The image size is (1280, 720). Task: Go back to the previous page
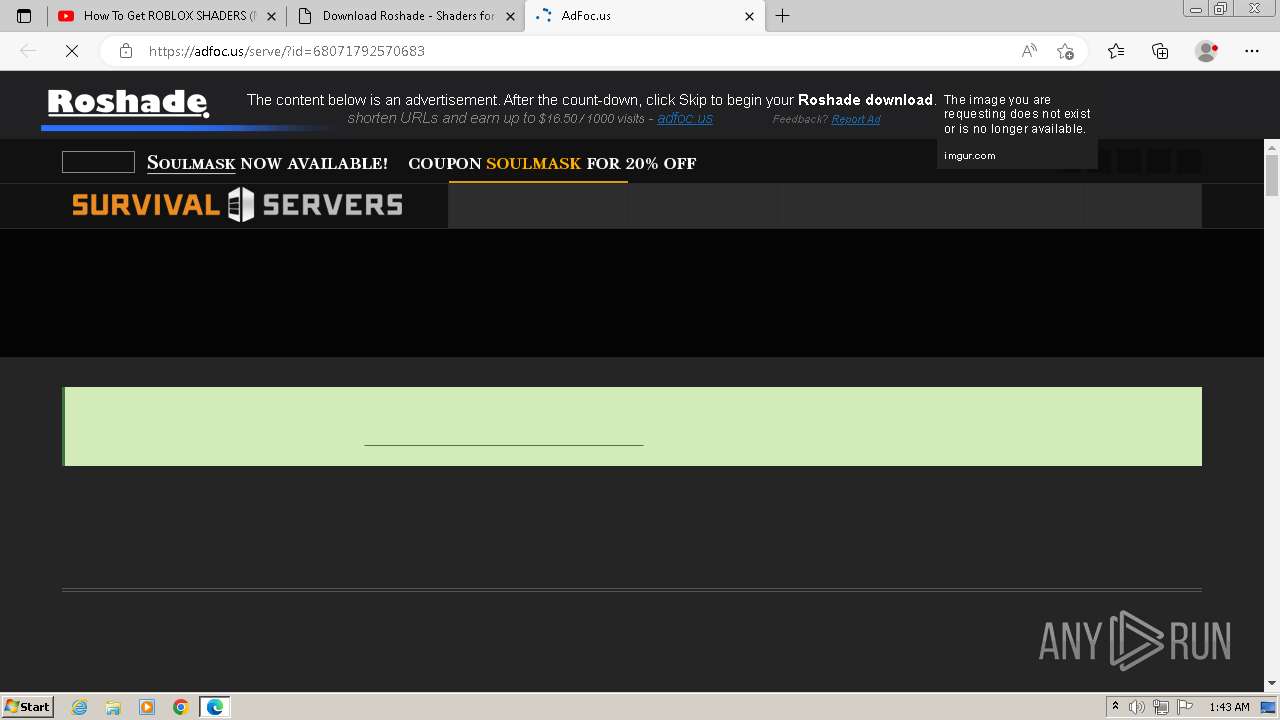pyautogui.click(x=28, y=51)
